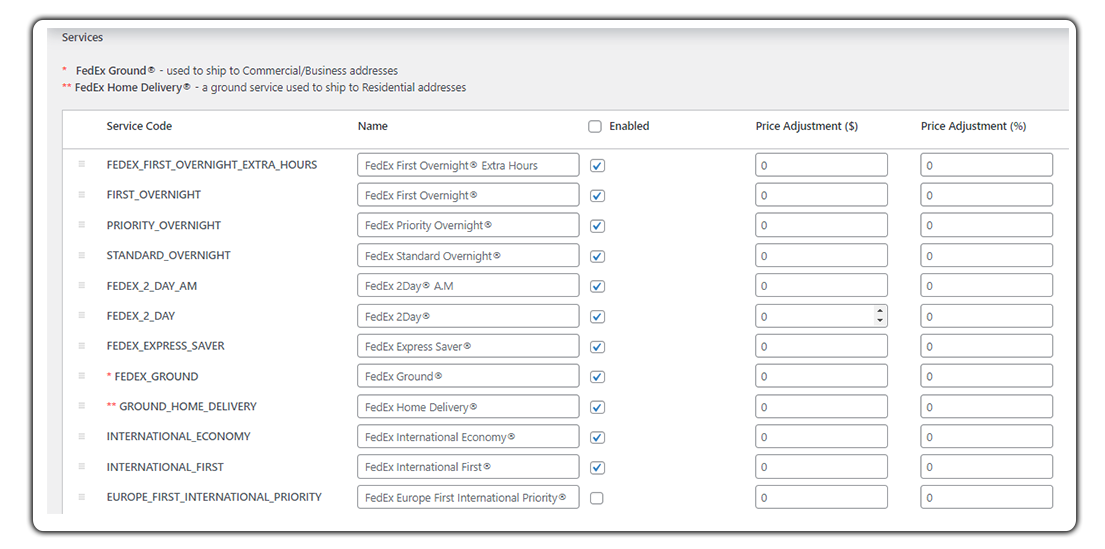
Task: Focus dollar price adjustment for FIRST_OVERNIGHT
Action: tap(821, 195)
